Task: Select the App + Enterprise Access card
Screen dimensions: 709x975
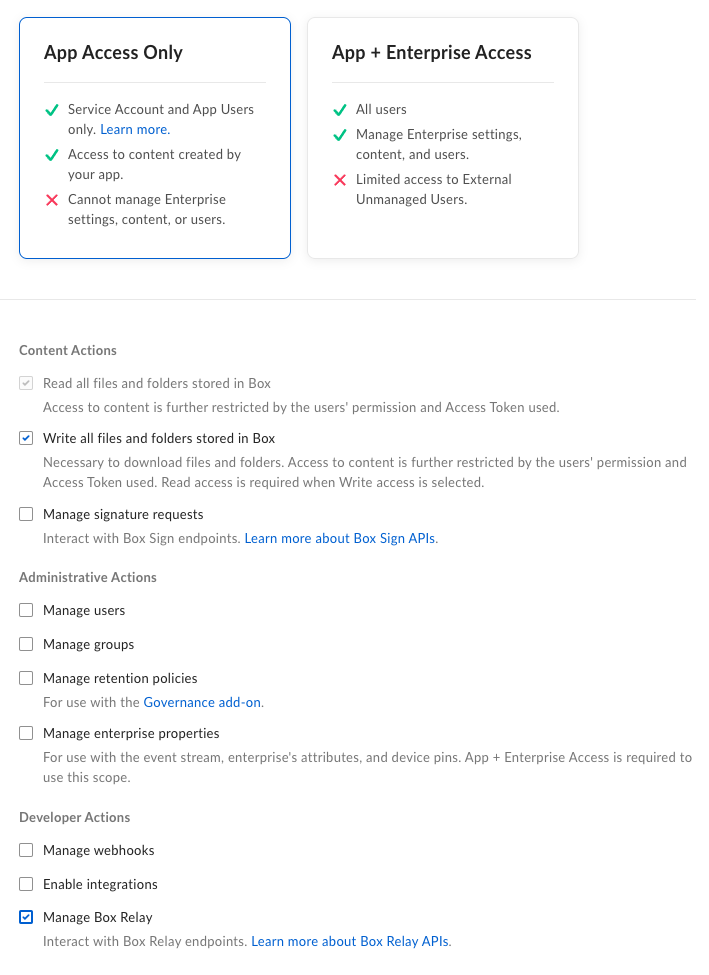Action: coord(443,138)
